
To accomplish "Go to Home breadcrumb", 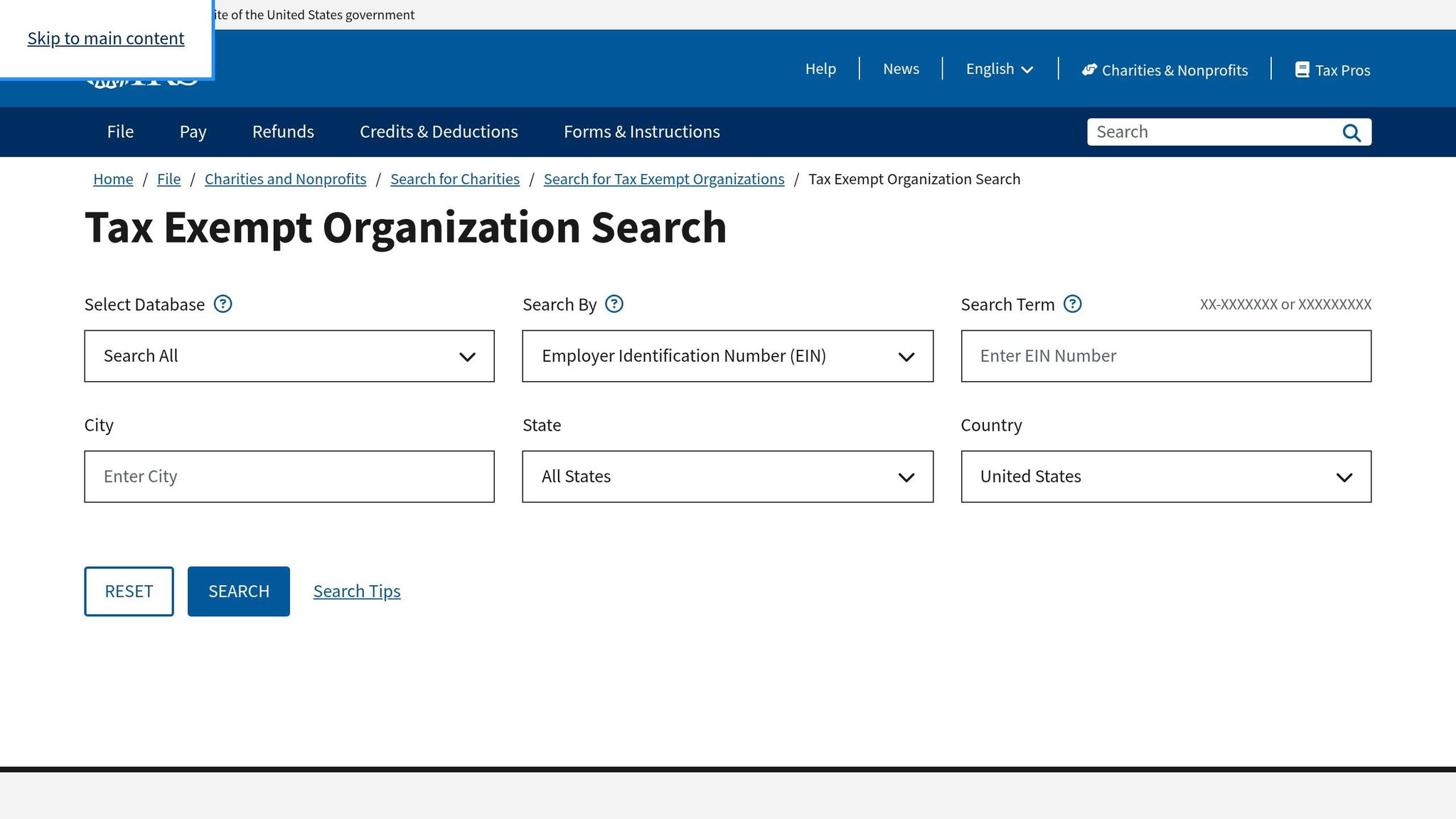I will click(113, 179).
